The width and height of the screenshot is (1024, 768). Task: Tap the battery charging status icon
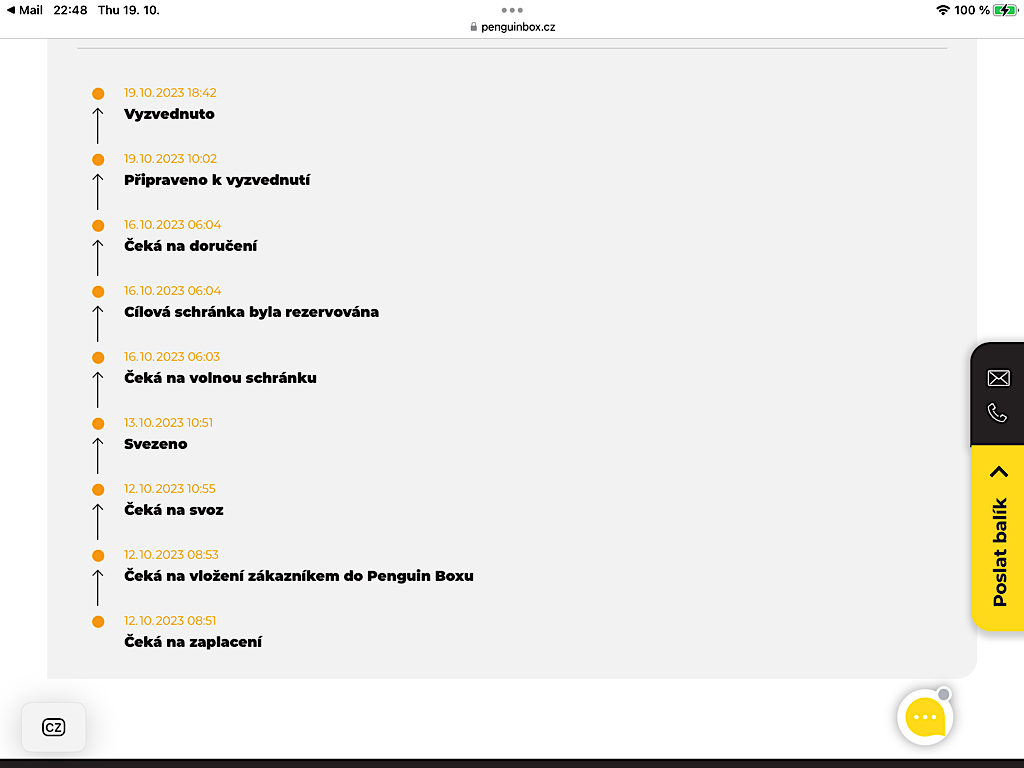[1005, 10]
